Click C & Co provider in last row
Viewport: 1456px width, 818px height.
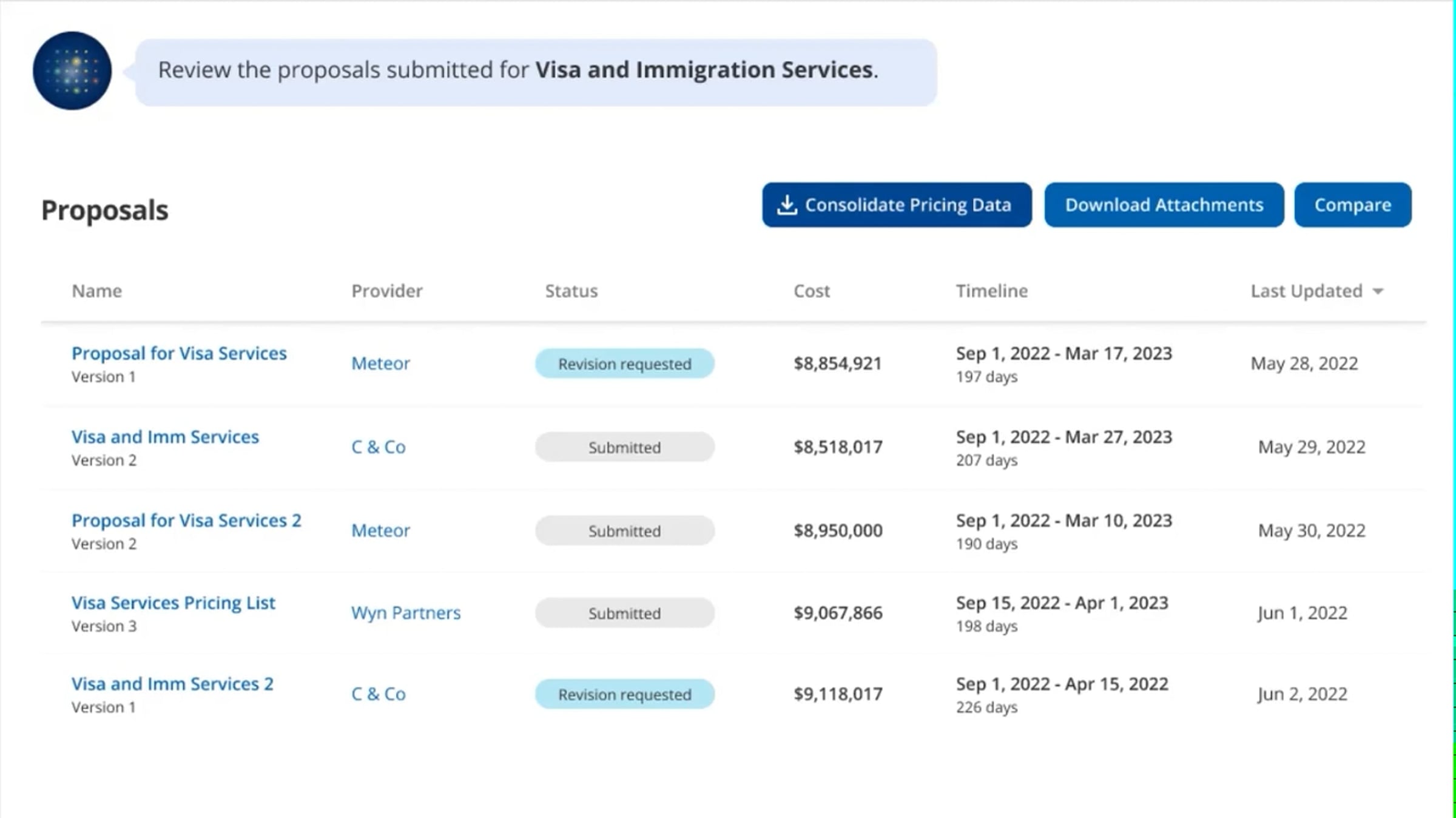pyautogui.click(x=379, y=694)
